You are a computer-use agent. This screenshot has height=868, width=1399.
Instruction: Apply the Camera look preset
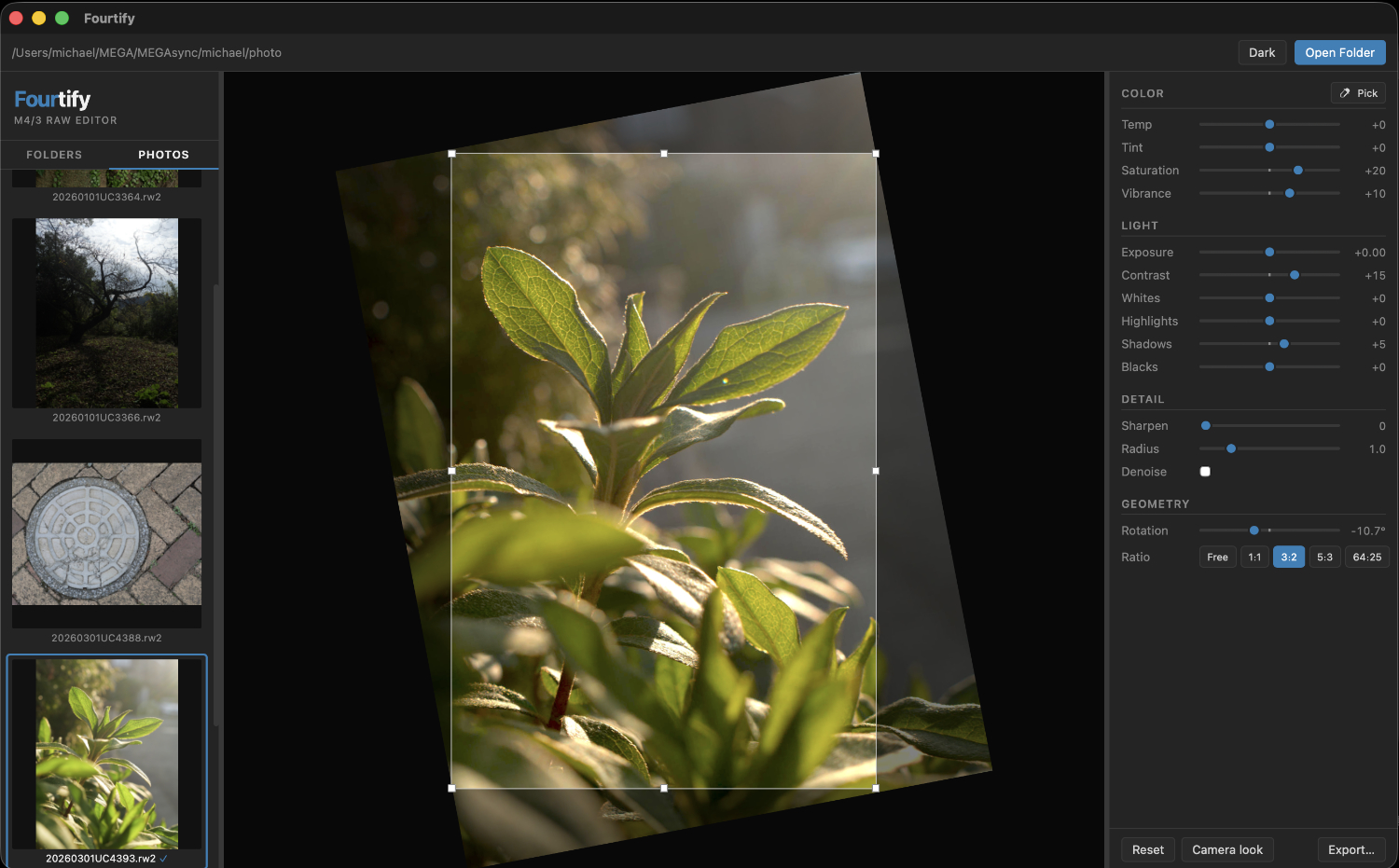pyautogui.click(x=1227, y=849)
